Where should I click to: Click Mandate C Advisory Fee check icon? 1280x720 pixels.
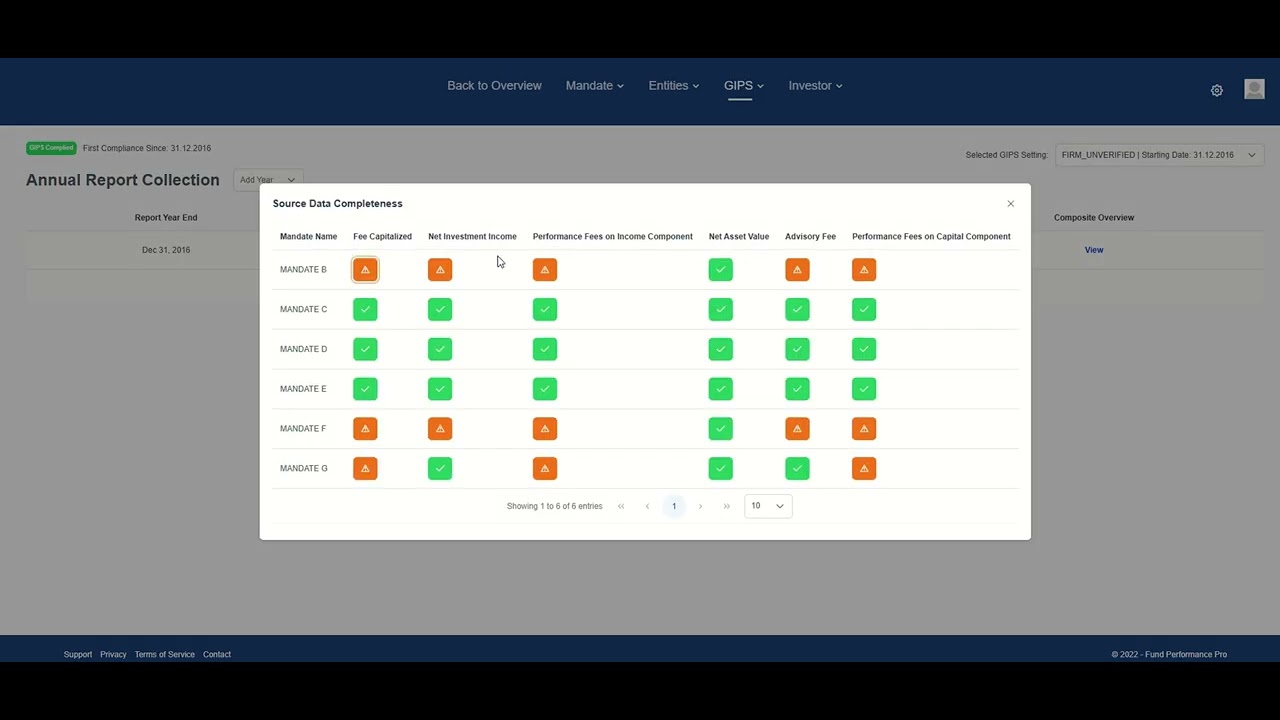pos(797,310)
